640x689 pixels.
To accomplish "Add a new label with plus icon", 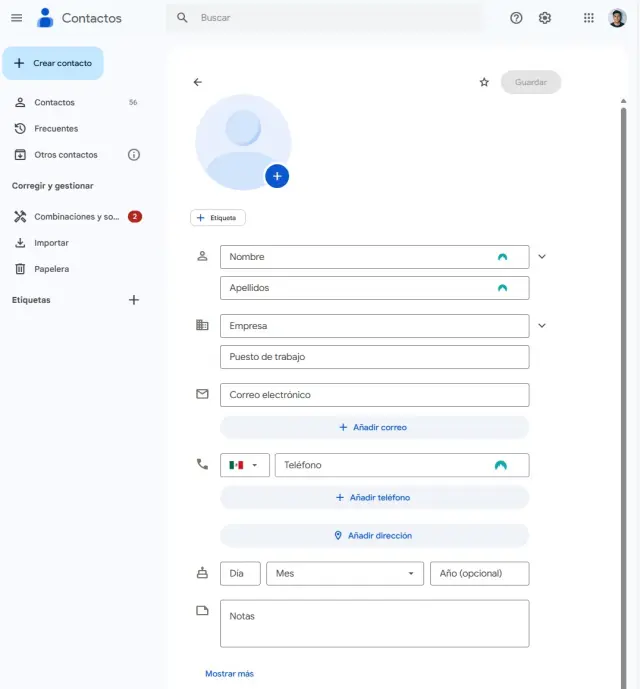I will (x=134, y=299).
